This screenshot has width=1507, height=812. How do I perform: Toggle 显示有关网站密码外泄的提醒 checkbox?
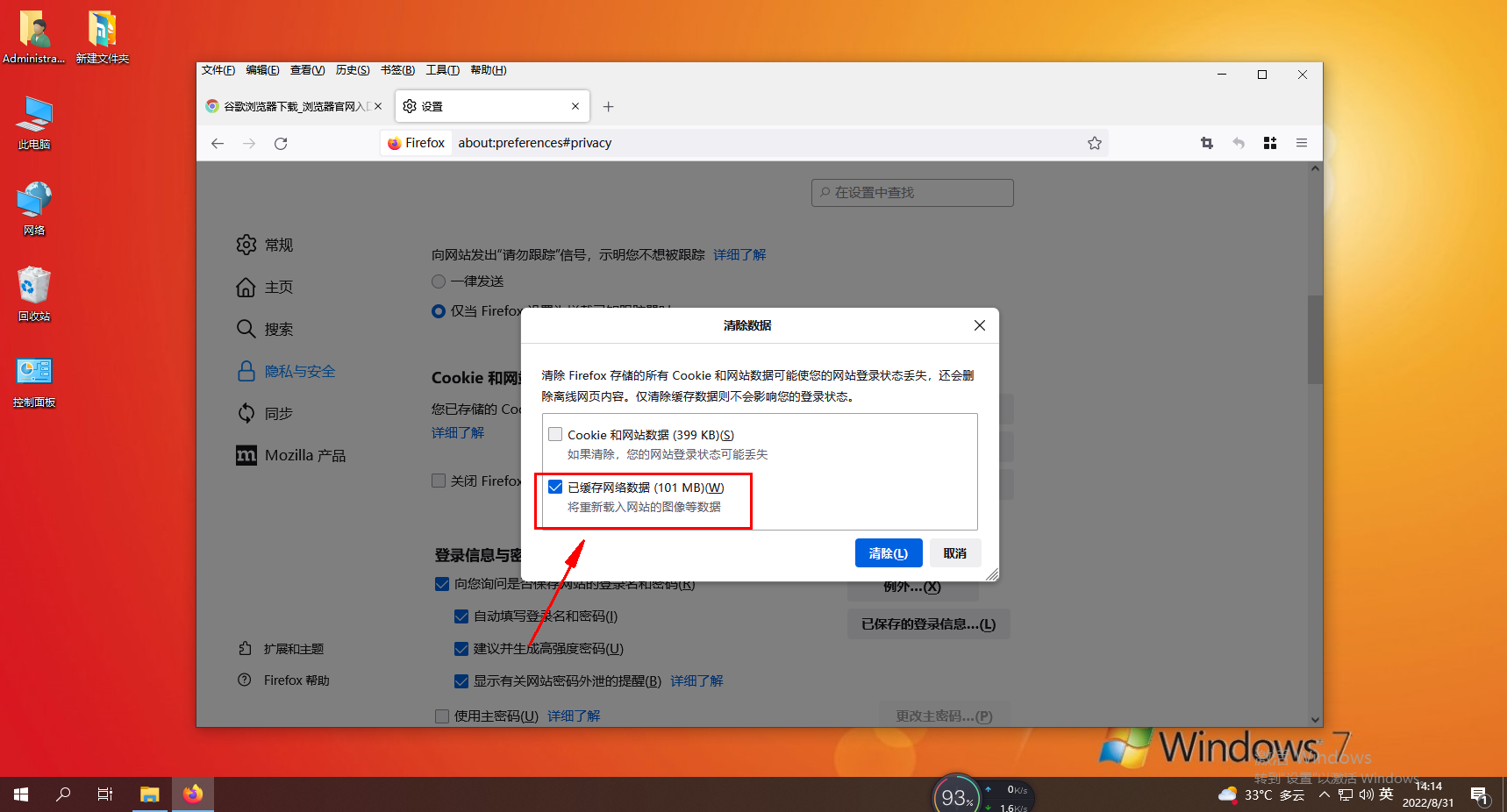click(461, 681)
